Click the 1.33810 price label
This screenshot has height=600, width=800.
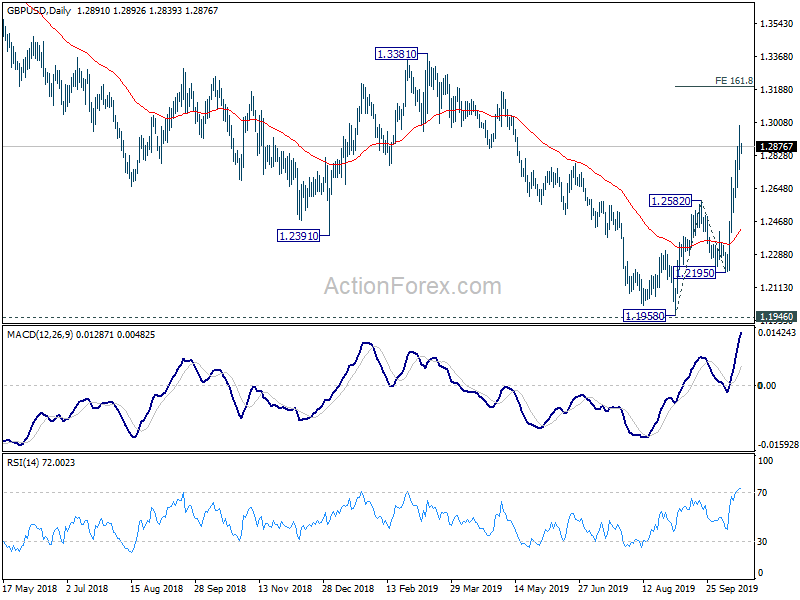tap(396, 54)
